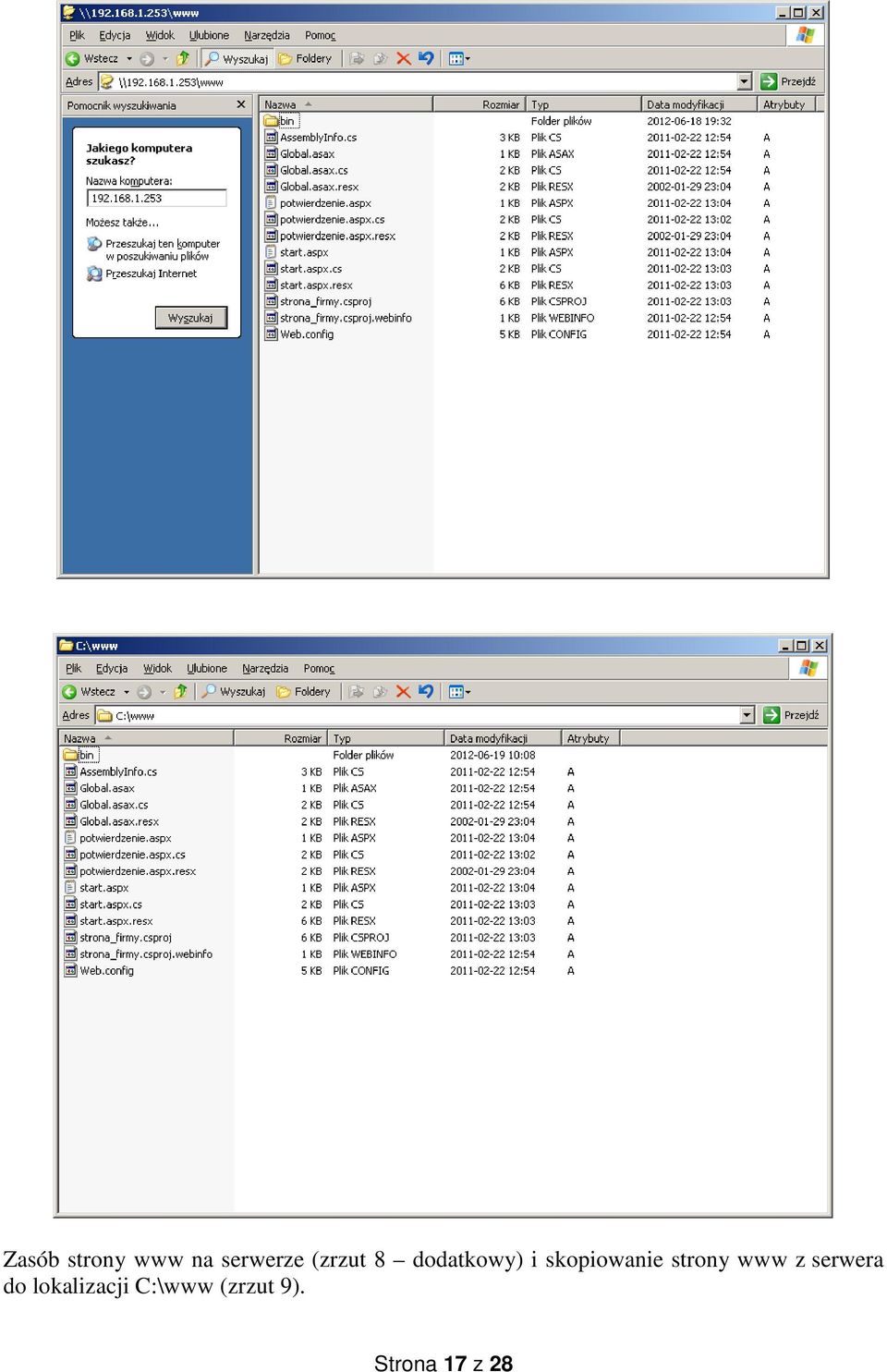
Task: Open Widok menu in network window
Action: [160, 35]
